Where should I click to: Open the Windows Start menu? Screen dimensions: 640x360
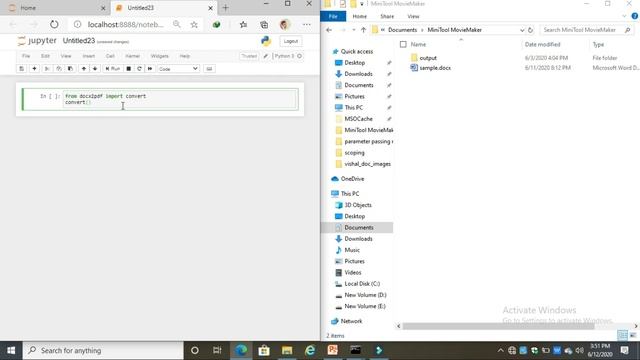click(x=11, y=350)
